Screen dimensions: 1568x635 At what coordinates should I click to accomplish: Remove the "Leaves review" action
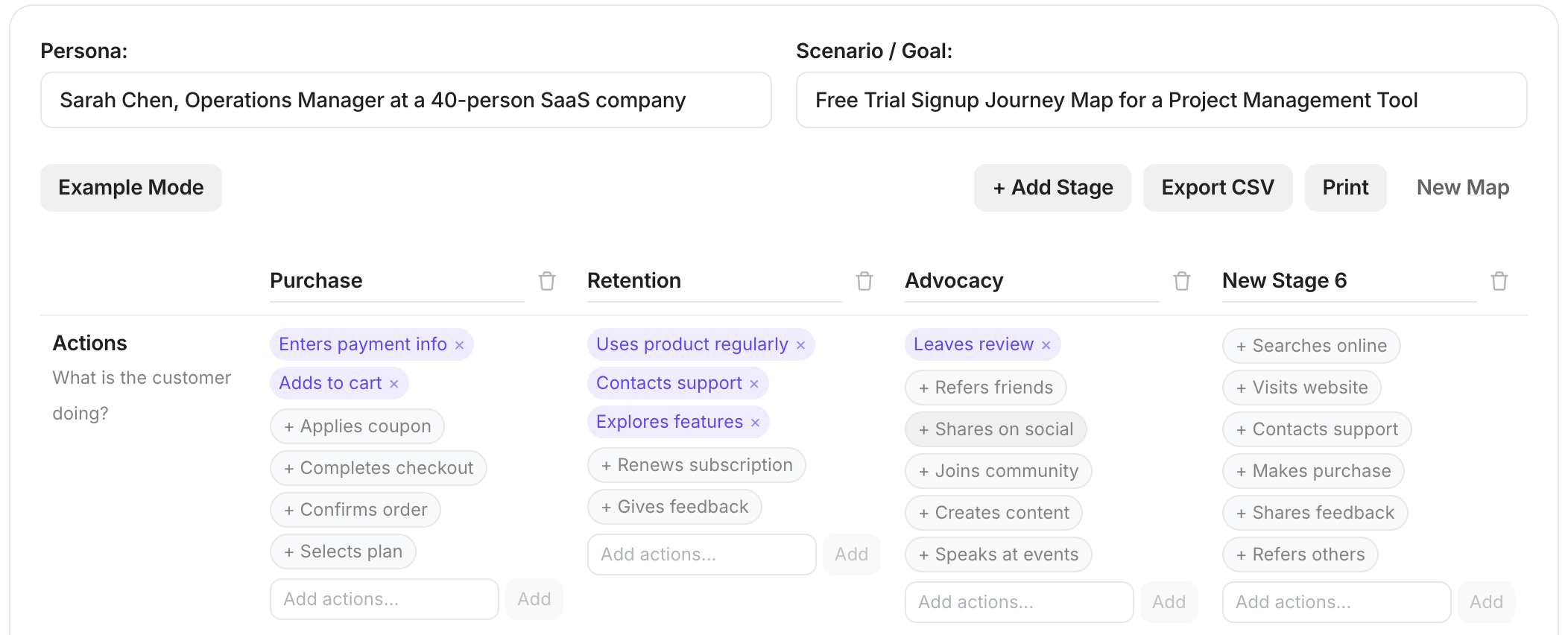pyautogui.click(x=1046, y=344)
